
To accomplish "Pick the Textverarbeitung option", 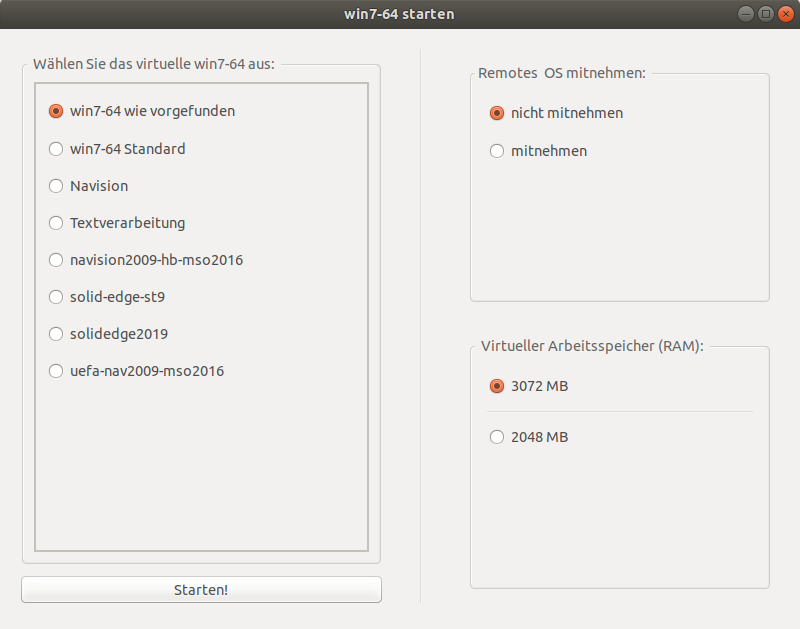I will pos(56,223).
